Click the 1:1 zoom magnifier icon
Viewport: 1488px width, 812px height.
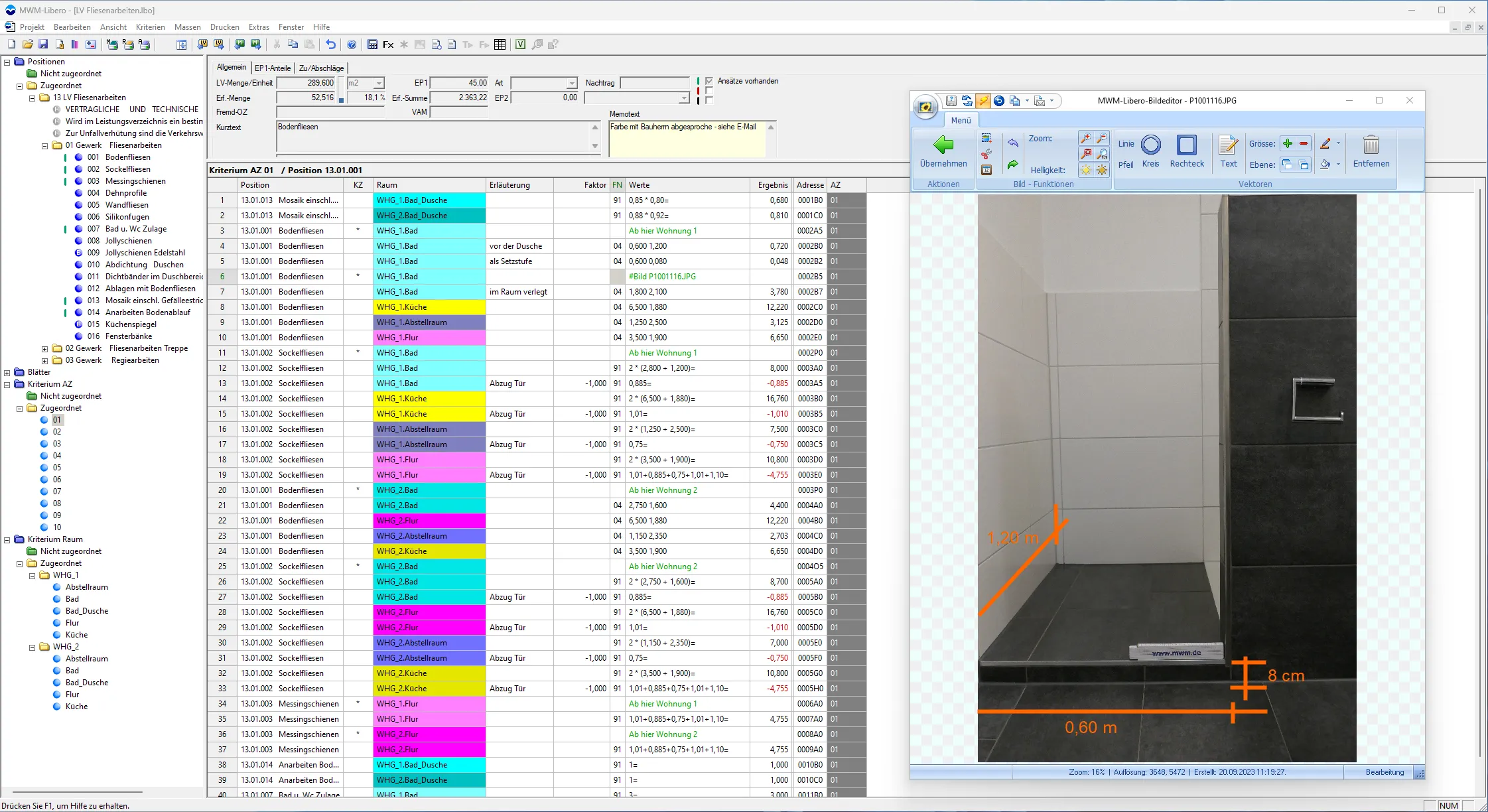(1102, 154)
